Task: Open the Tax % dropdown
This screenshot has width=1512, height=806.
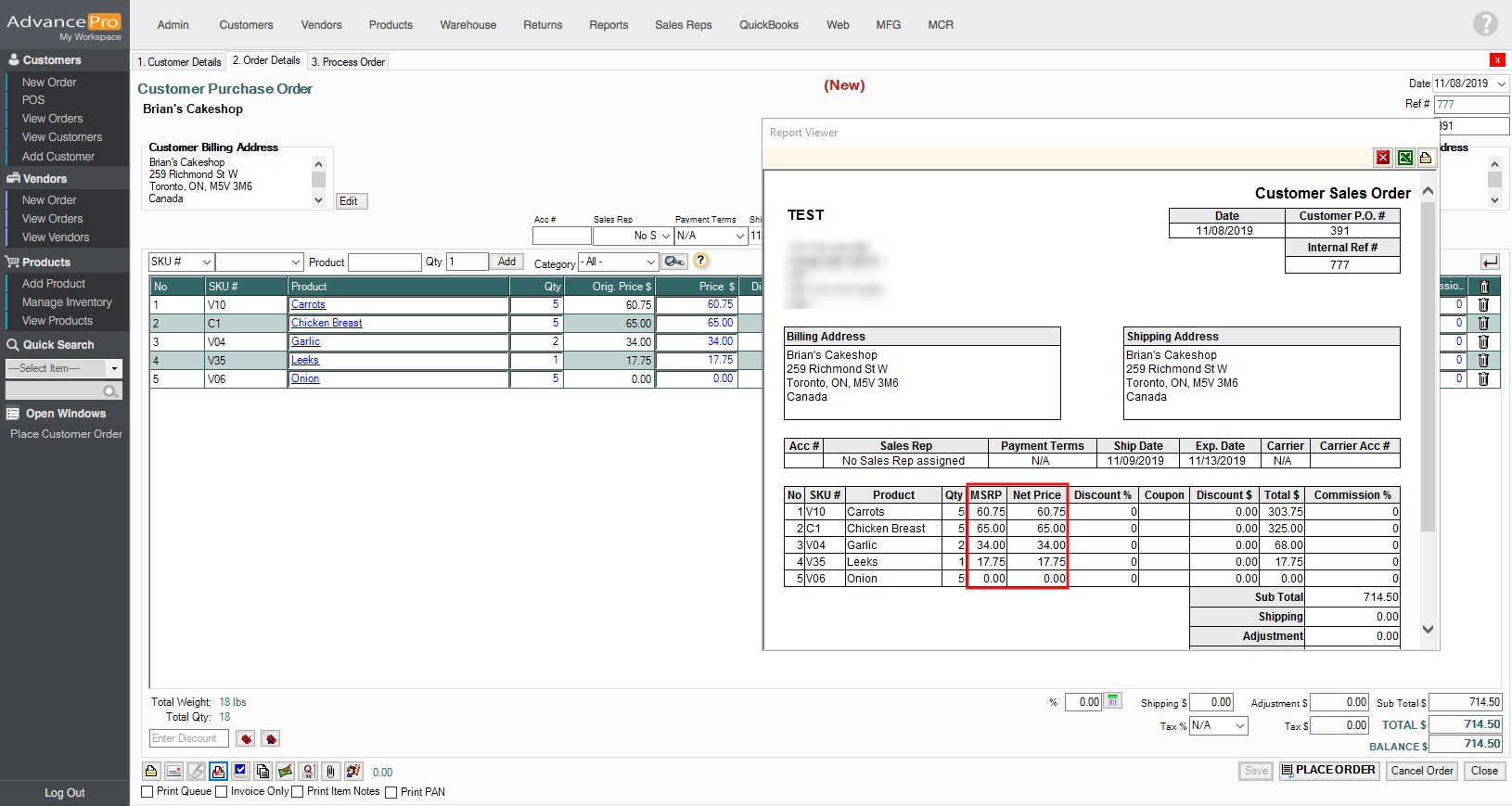Action: (x=1218, y=725)
